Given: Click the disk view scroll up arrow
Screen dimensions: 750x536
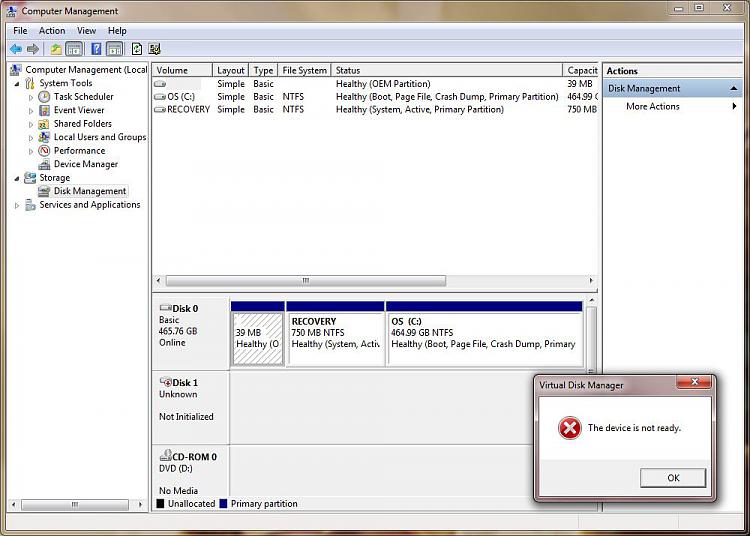Looking at the screenshot, I should pyautogui.click(x=592, y=300).
